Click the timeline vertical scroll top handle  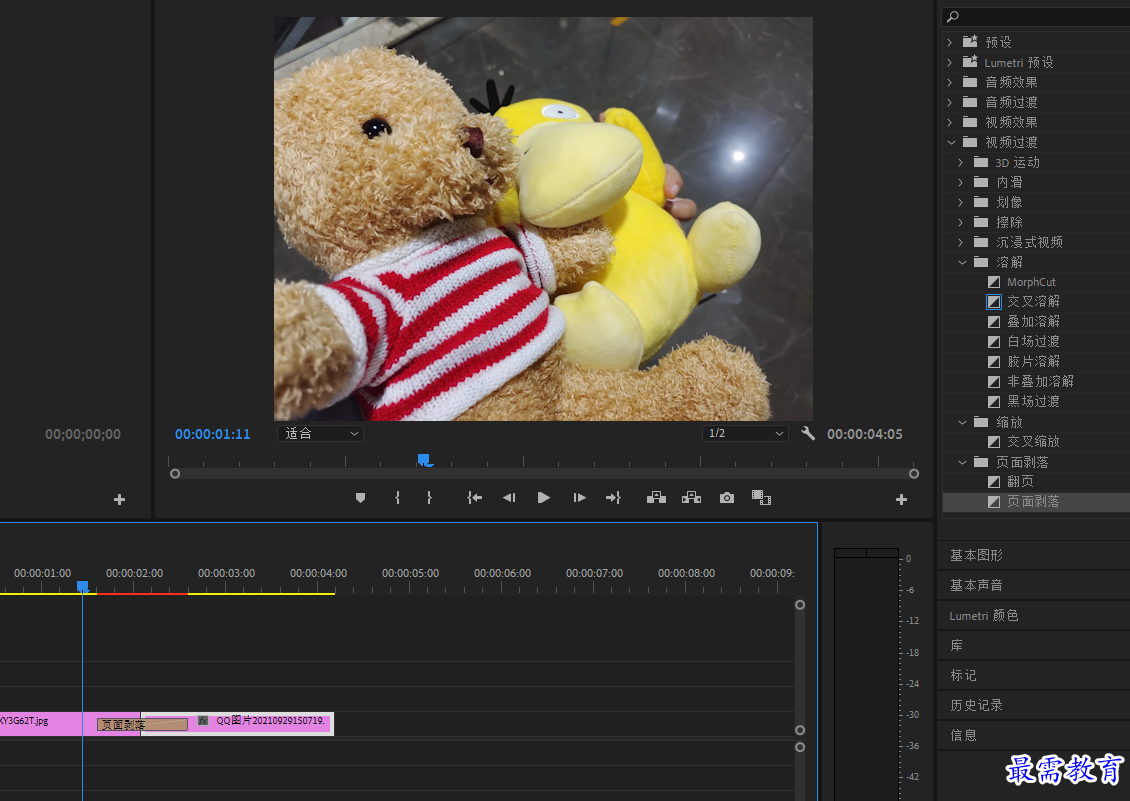point(800,605)
